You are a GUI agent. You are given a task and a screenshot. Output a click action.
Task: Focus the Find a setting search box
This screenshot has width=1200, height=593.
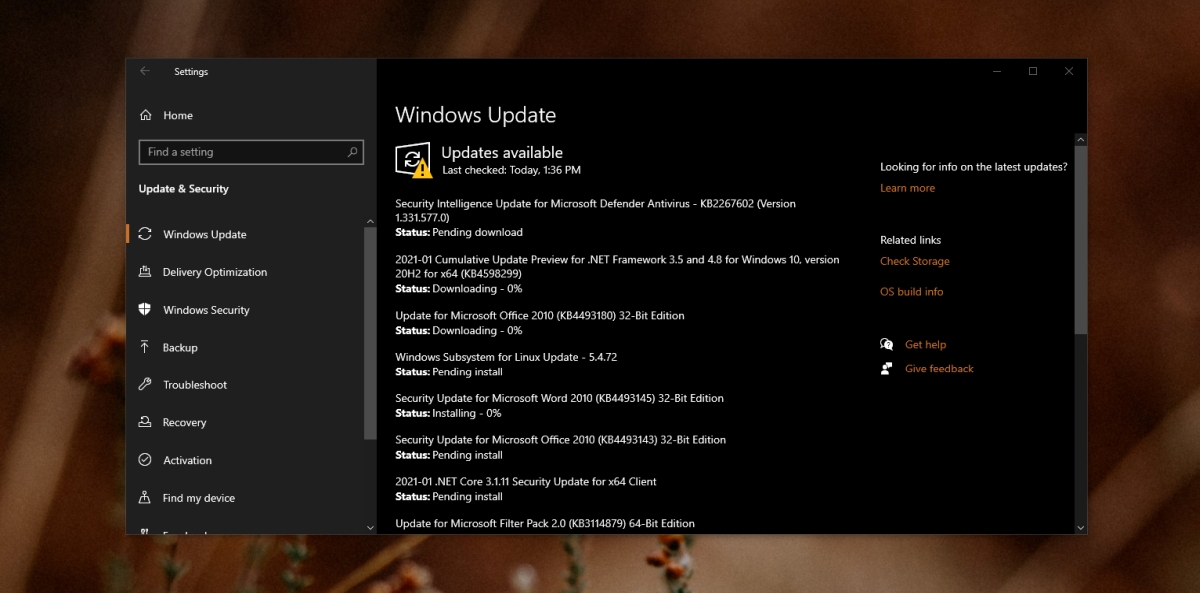[251, 152]
